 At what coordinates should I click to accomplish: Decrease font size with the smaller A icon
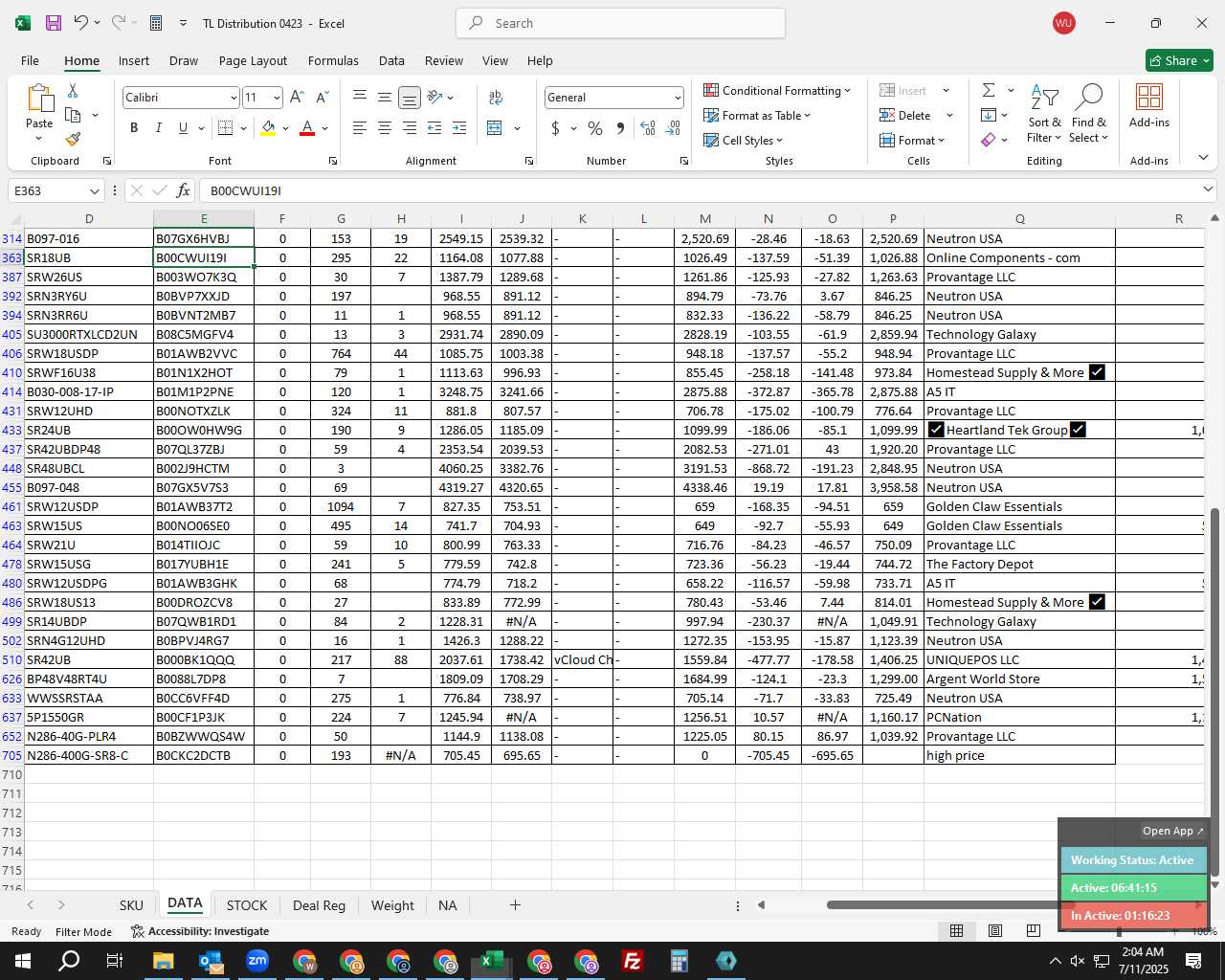[322, 97]
